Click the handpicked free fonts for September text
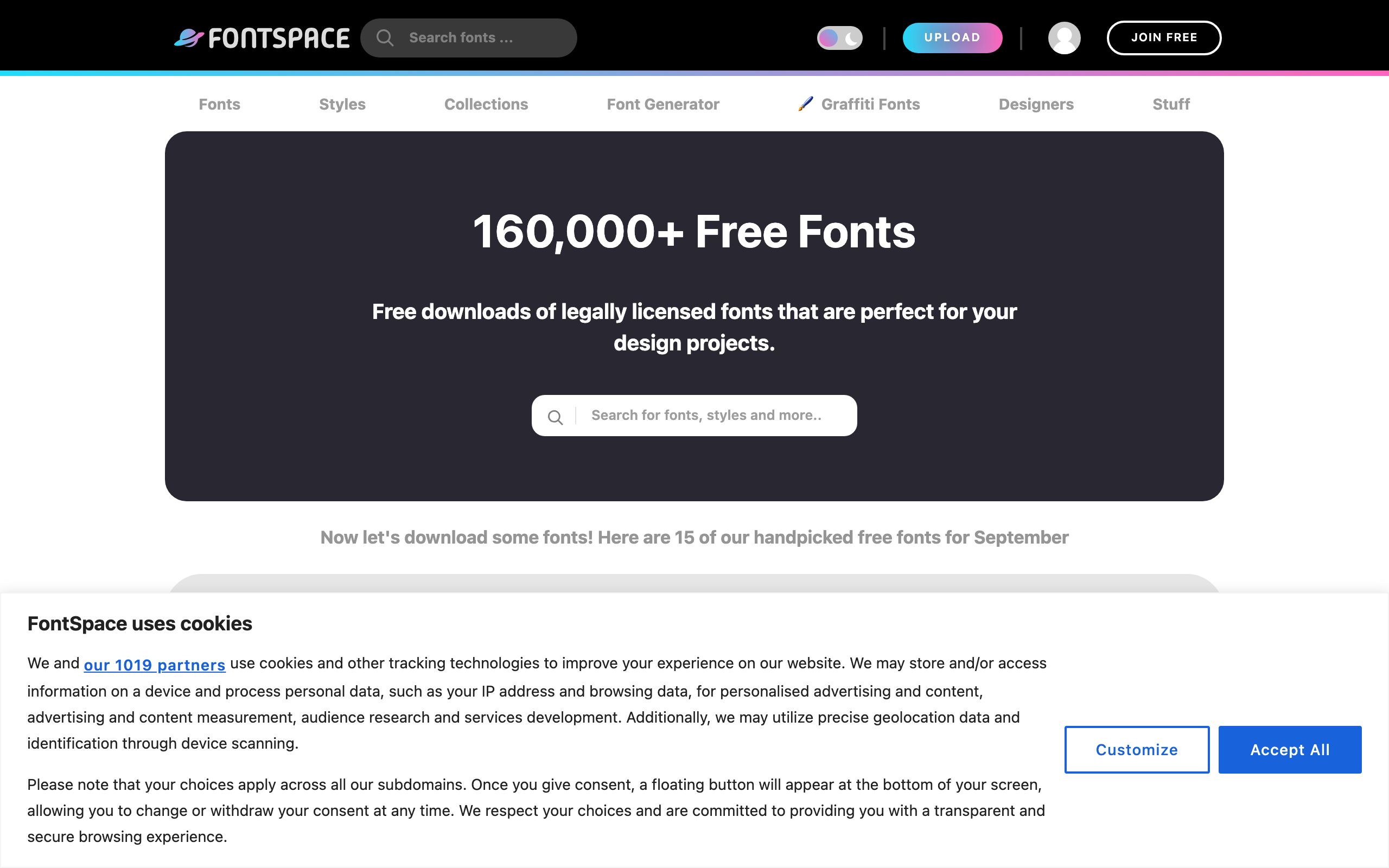This screenshot has width=1389, height=868. [x=694, y=537]
